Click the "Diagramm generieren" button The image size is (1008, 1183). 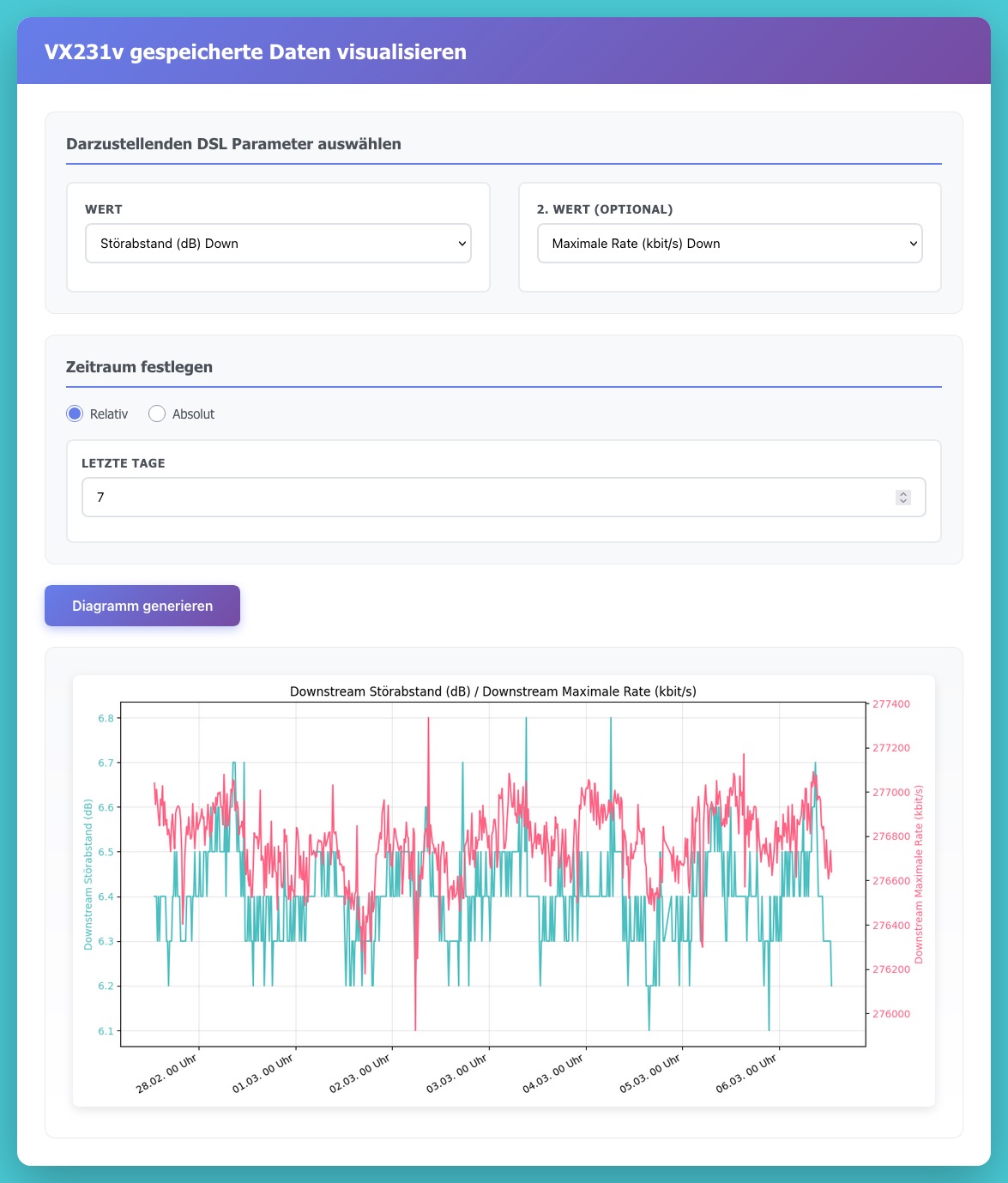point(142,606)
